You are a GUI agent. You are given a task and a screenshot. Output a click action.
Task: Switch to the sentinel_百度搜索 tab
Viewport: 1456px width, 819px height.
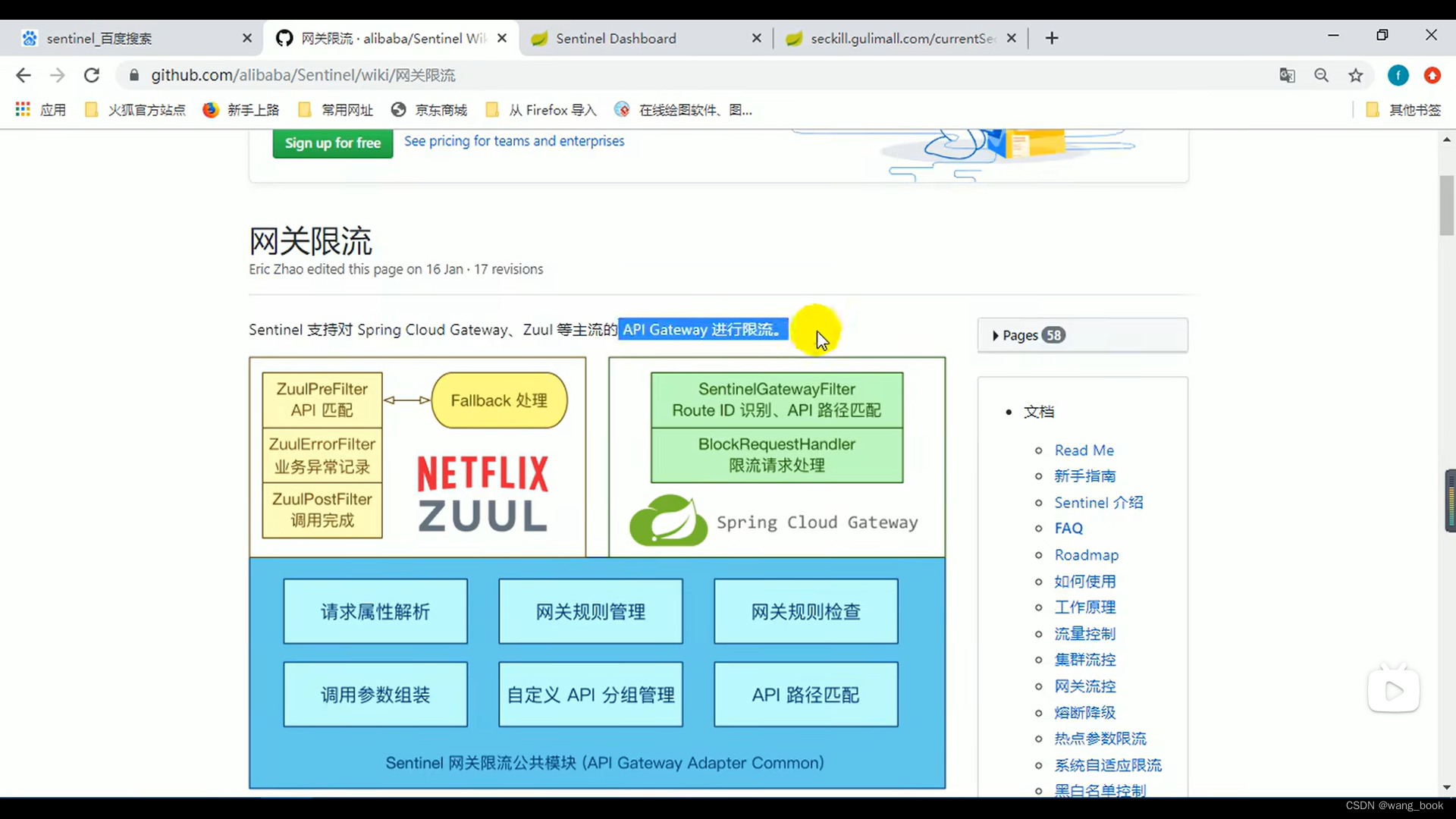99,38
